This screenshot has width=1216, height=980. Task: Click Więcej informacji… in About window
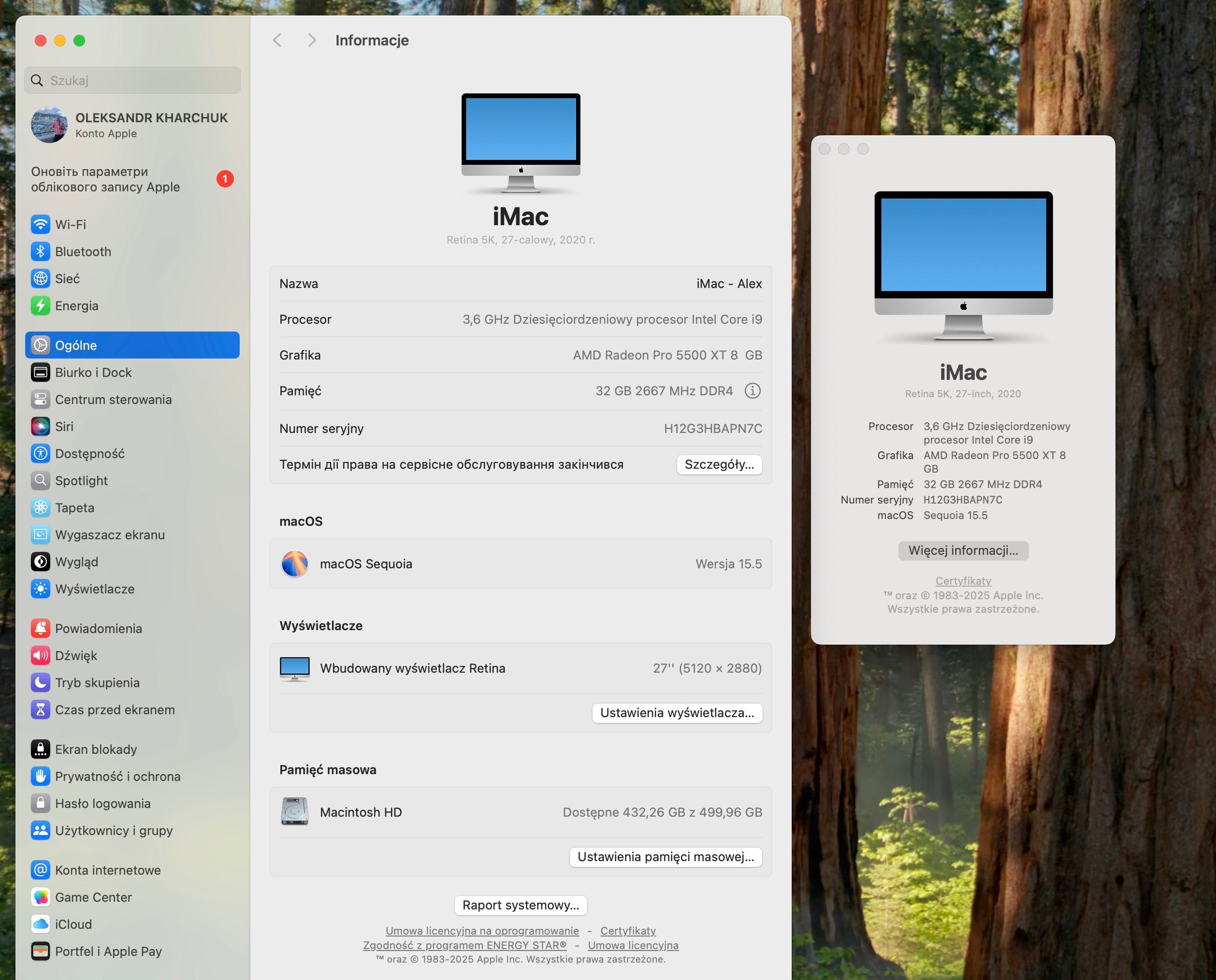click(963, 550)
